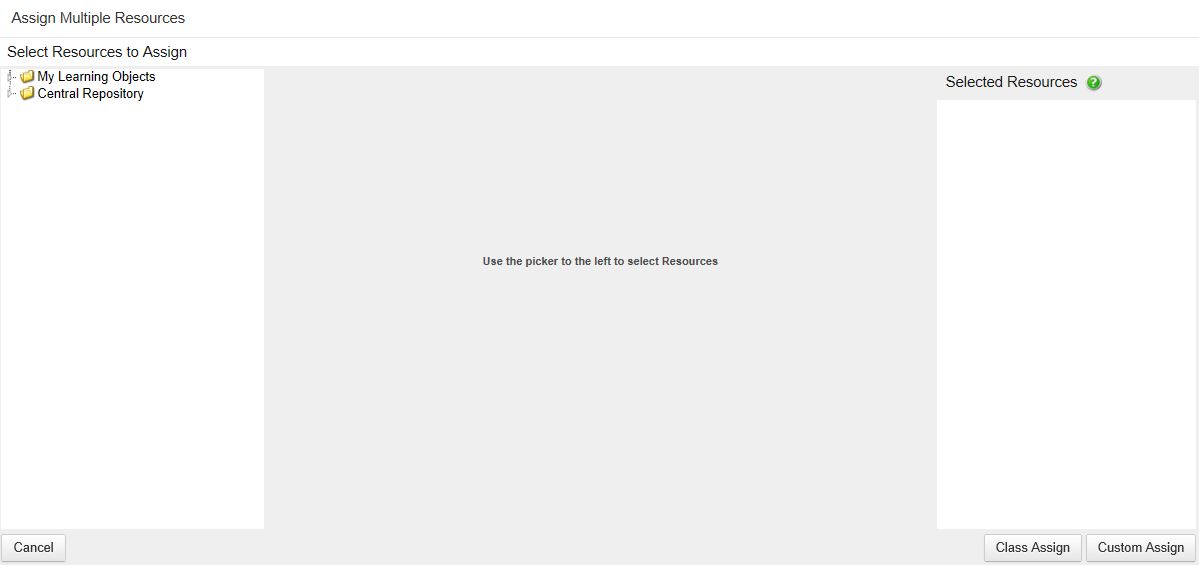Expand the Central Repository tree node
This screenshot has height=565, width=1199.
[10, 94]
